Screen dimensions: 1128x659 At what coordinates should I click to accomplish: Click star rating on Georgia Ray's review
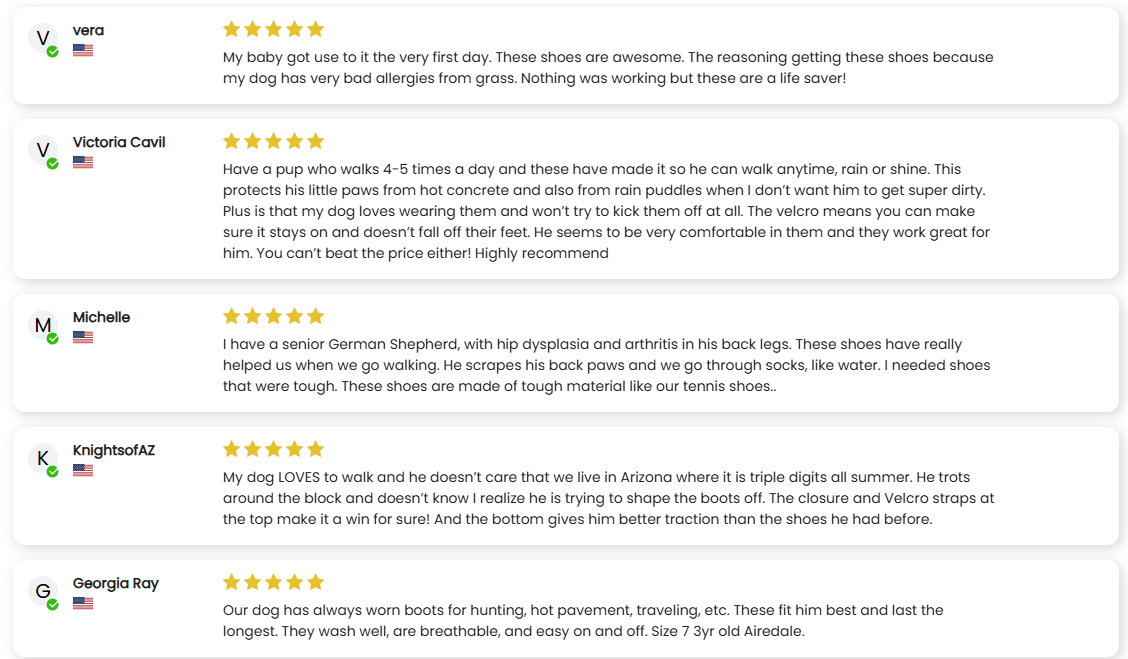[x=273, y=582]
